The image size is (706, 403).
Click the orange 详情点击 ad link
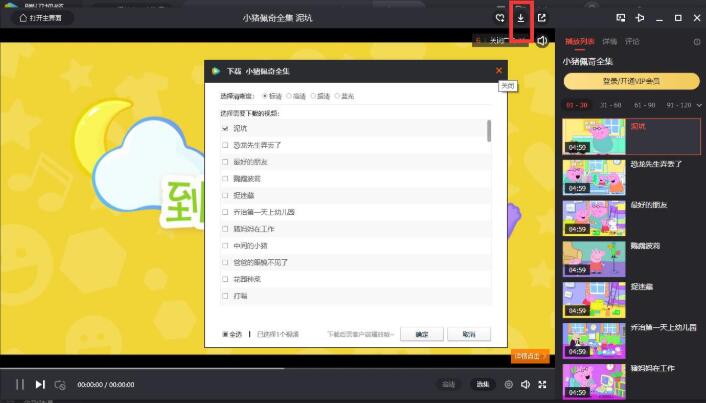point(530,356)
